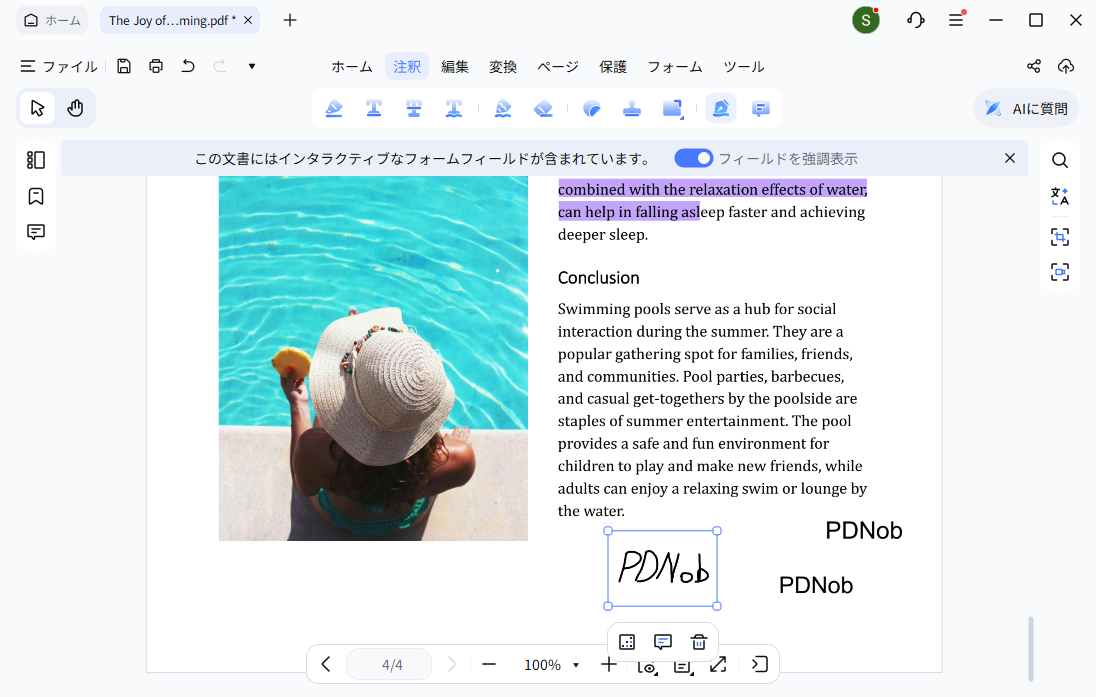Click the upper PDNob text signature
The height and width of the screenshot is (697, 1096).
864,531
